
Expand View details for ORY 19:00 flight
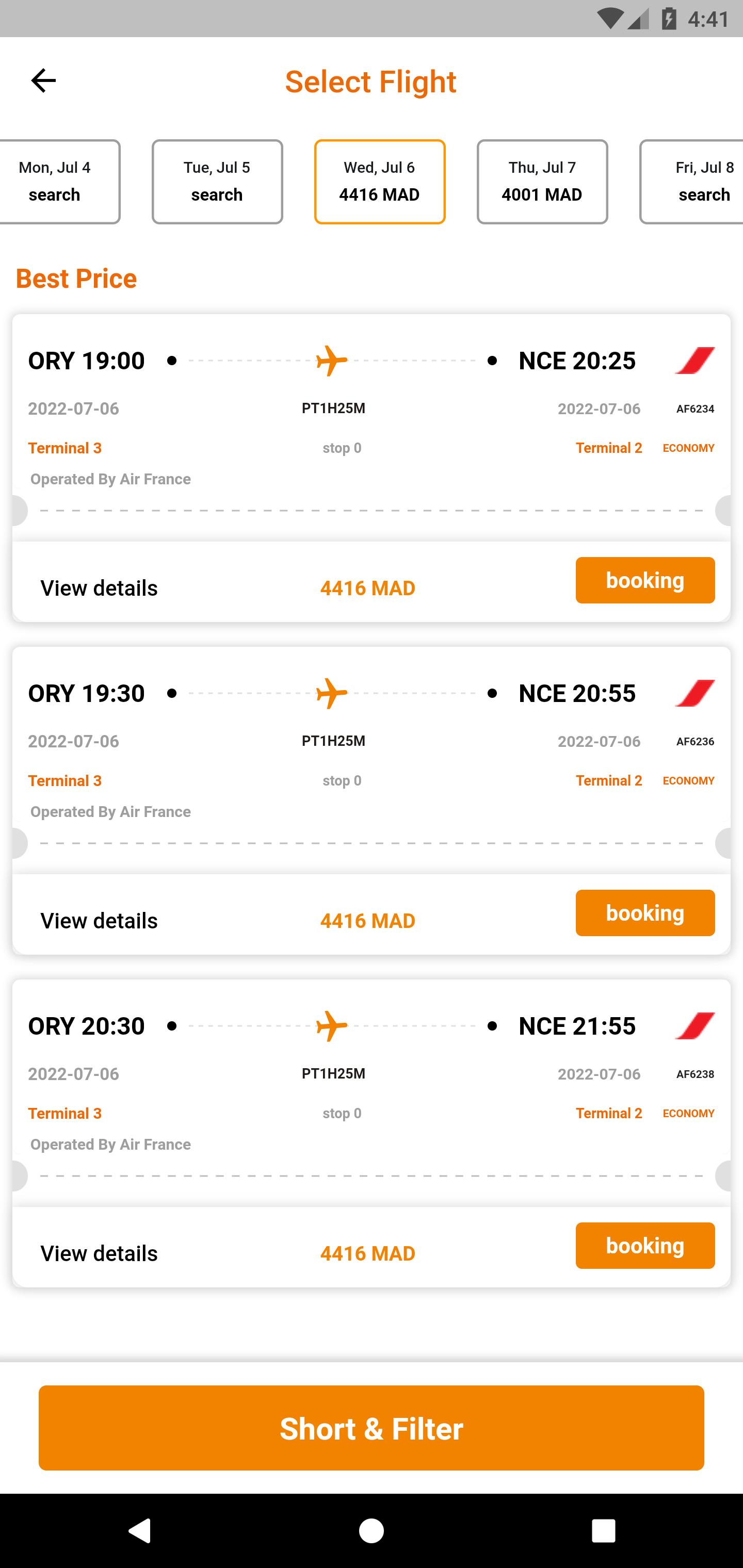coord(99,588)
